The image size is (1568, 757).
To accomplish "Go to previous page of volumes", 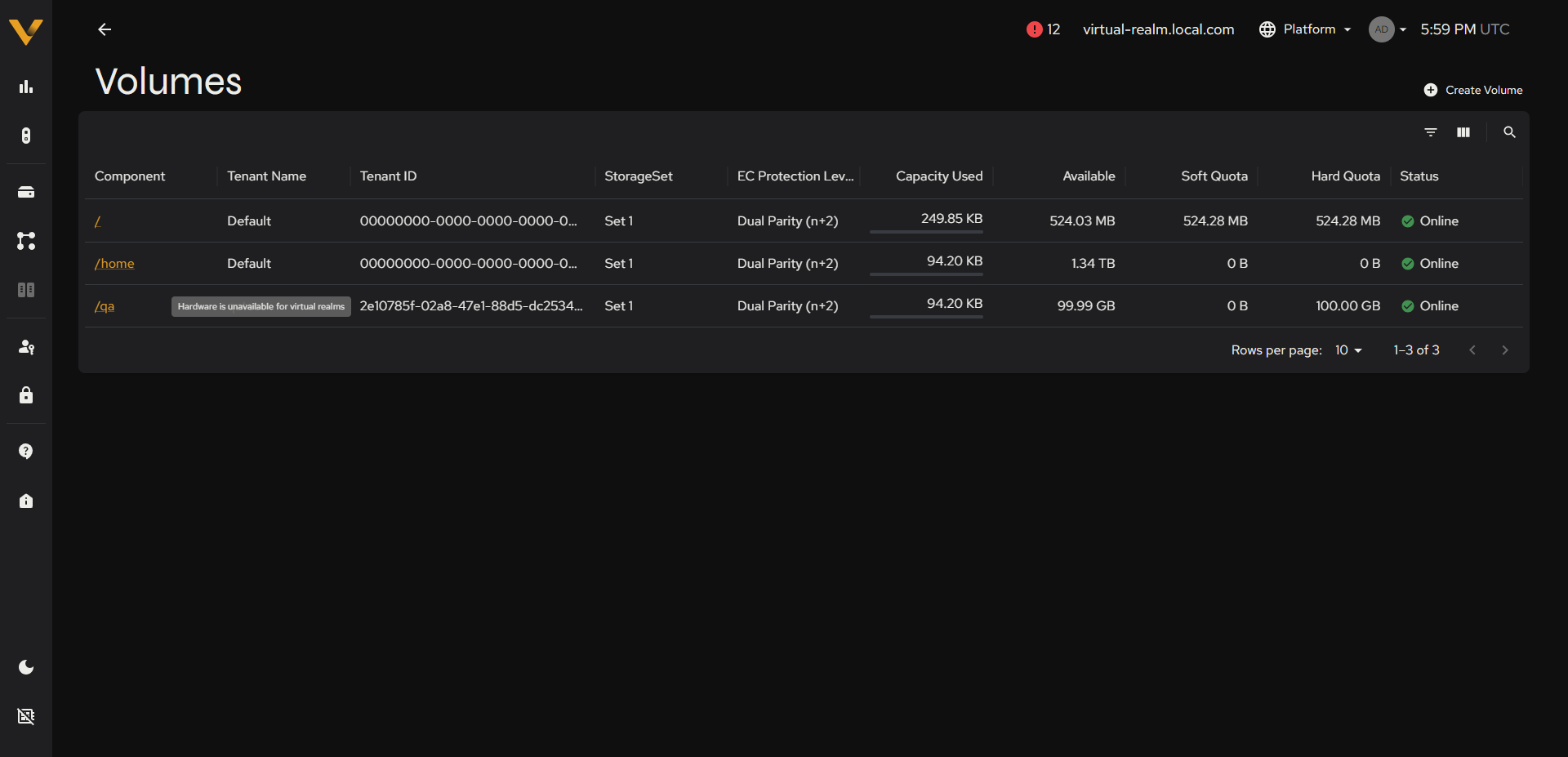I will (x=1472, y=350).
